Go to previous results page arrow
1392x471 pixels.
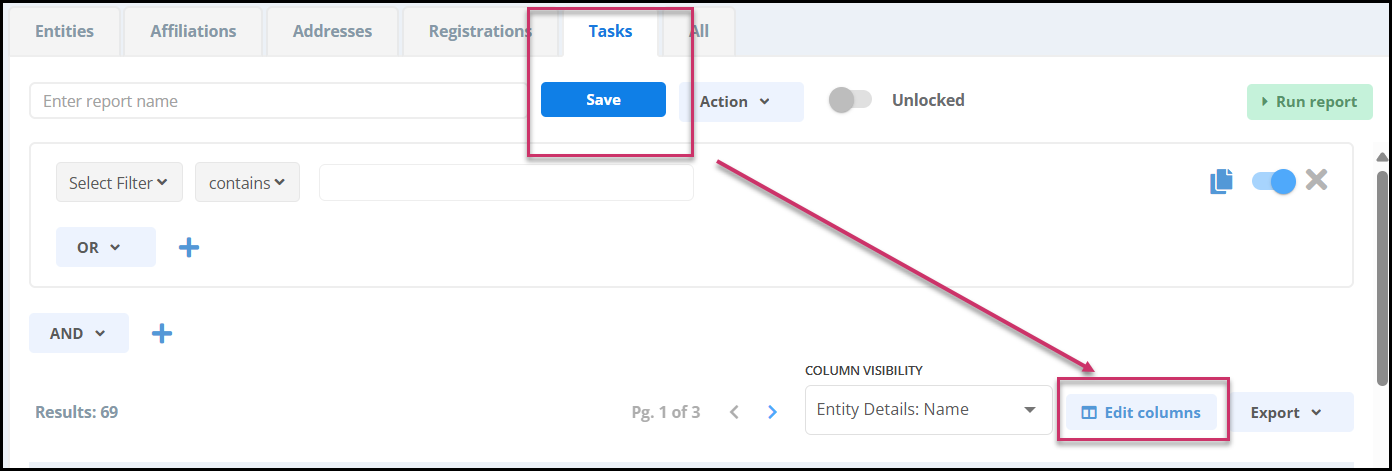734,412
